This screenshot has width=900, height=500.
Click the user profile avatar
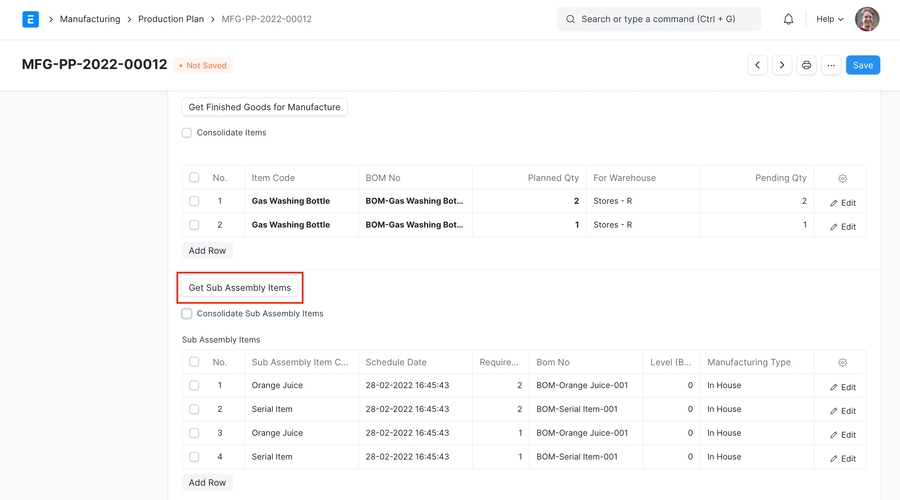tap(867, 19)
